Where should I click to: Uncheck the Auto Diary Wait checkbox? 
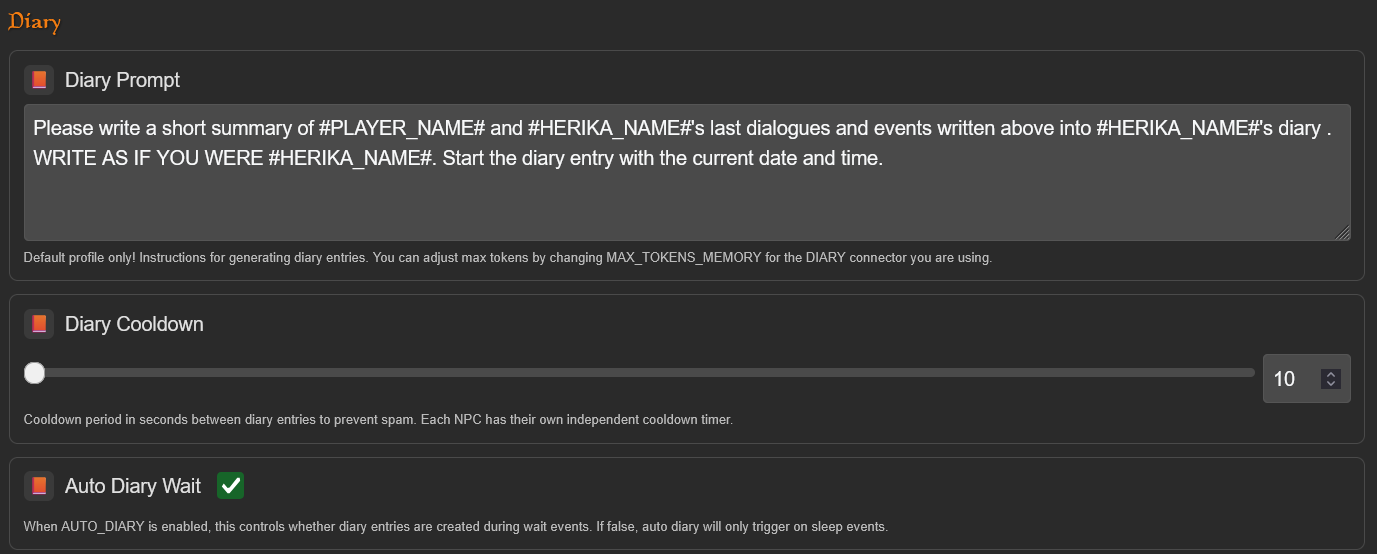(x=231, y=486)
